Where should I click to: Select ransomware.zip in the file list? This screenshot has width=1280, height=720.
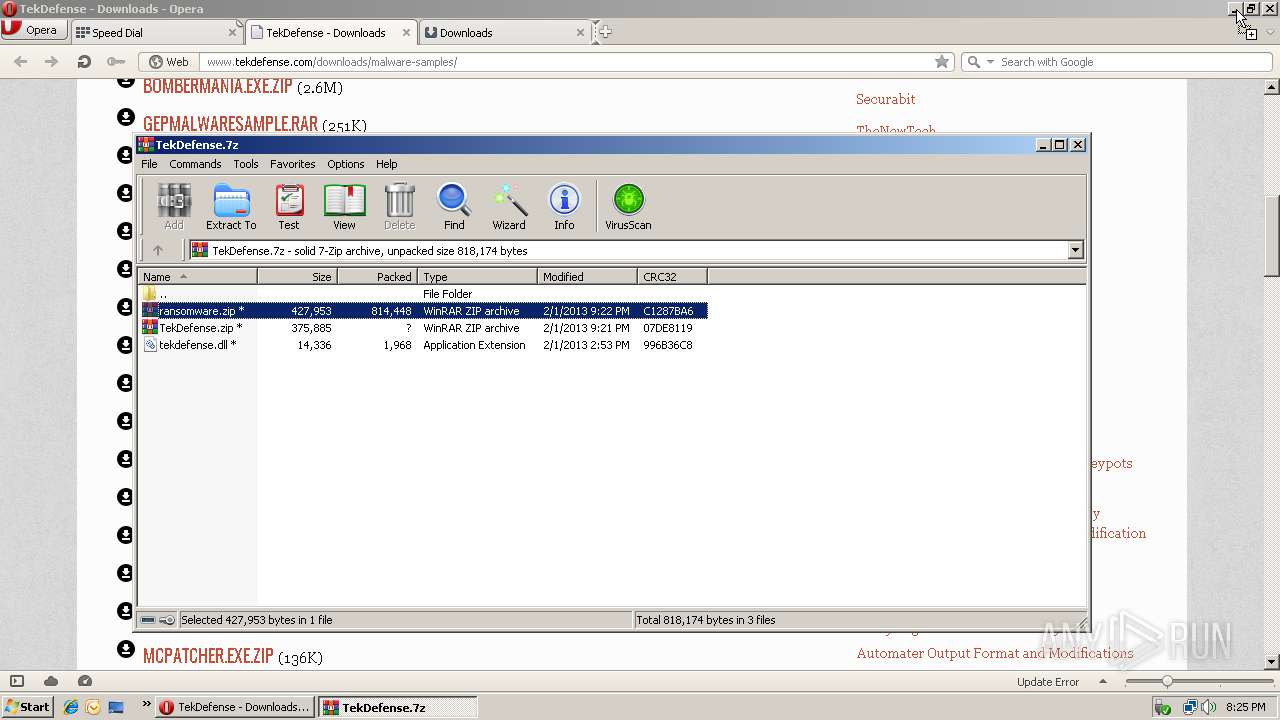click(423, 311)
